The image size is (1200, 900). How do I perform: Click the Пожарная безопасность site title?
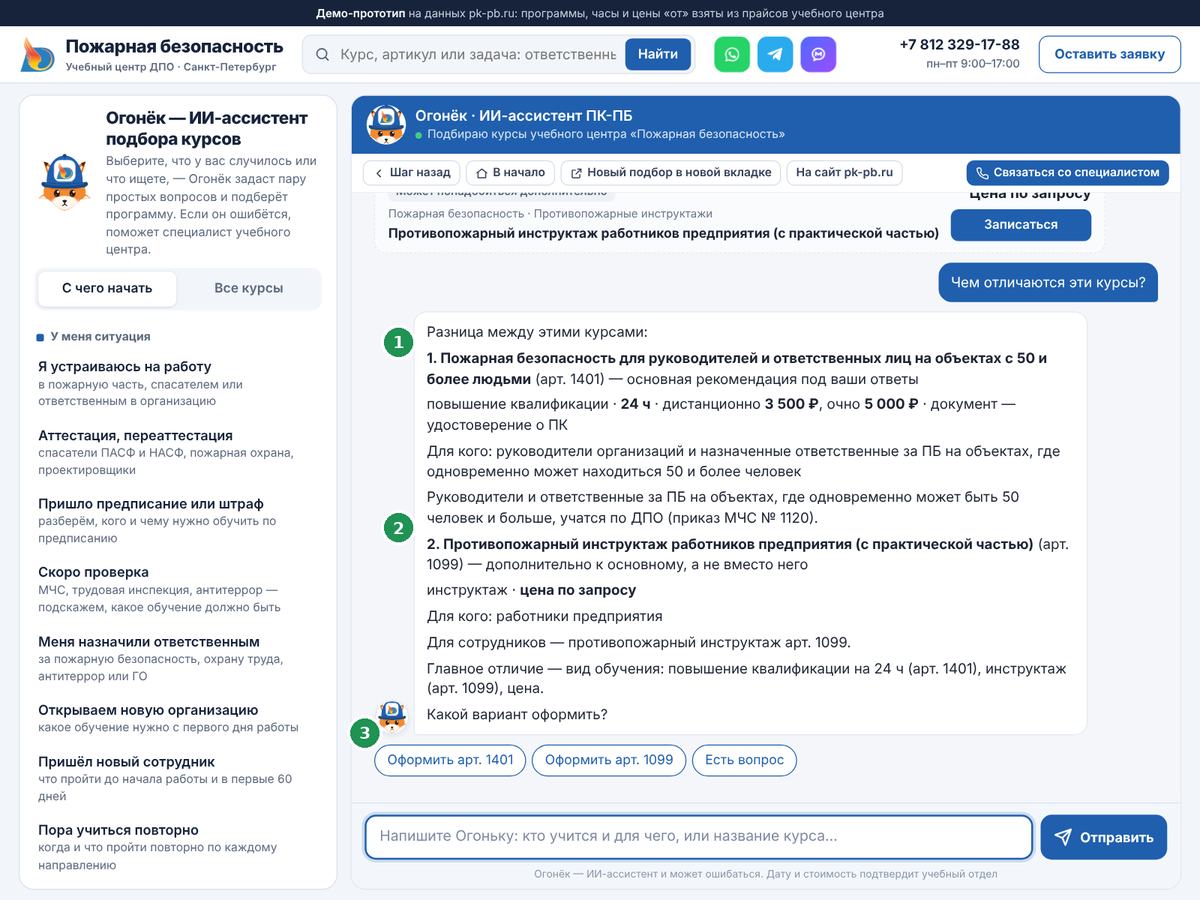click(174, 46)
